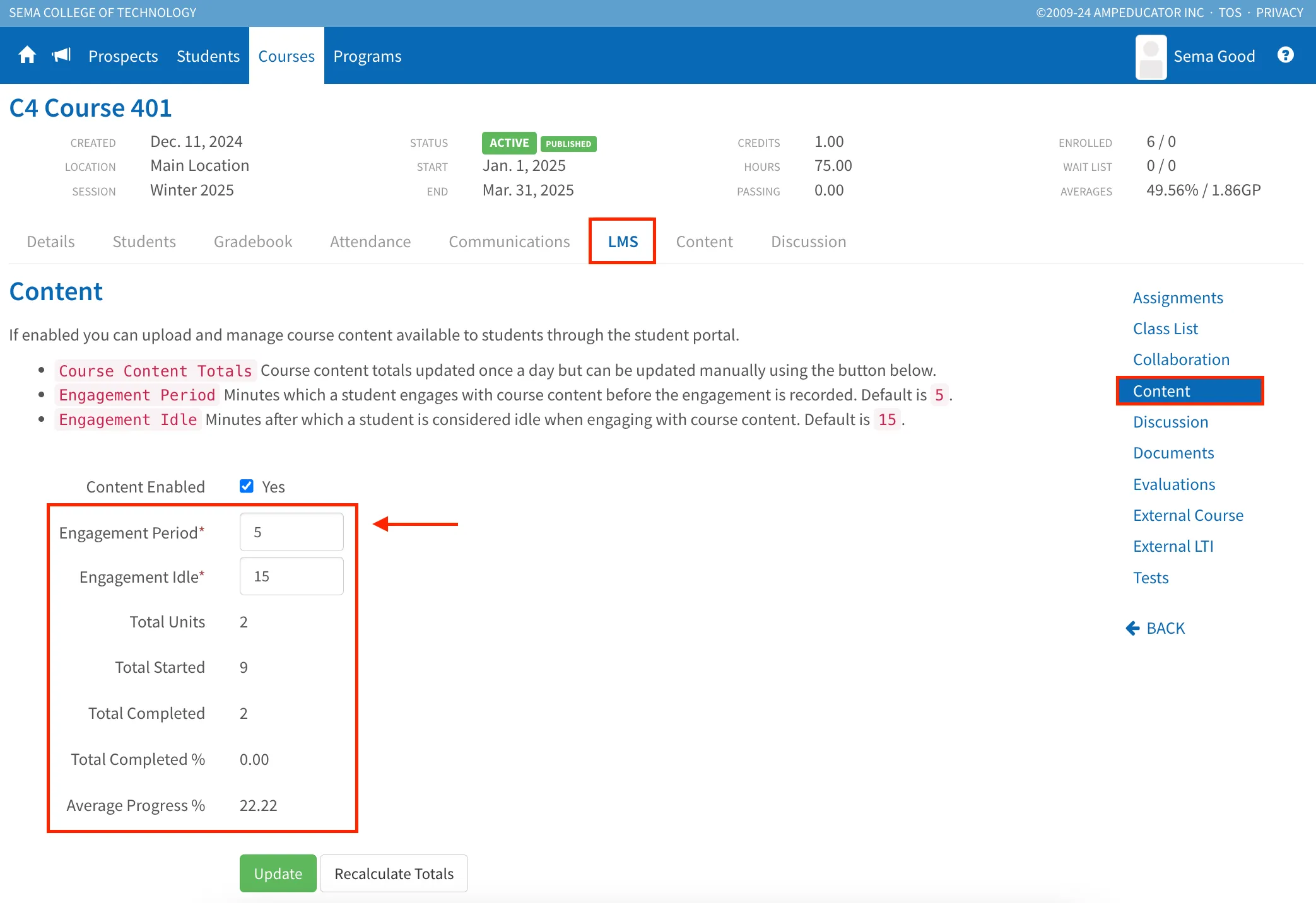Open the Gradebook tab

point(253,242)
